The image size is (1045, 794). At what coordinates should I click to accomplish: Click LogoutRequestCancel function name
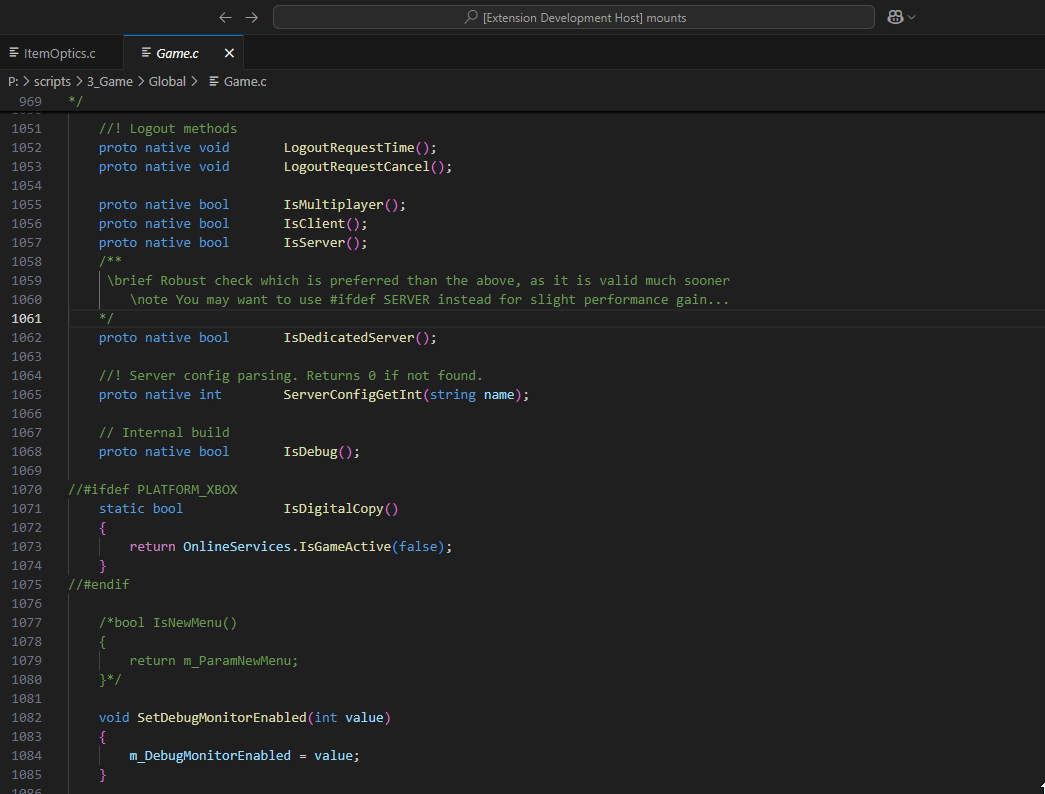pyautogui.click(x=357, y=167)
